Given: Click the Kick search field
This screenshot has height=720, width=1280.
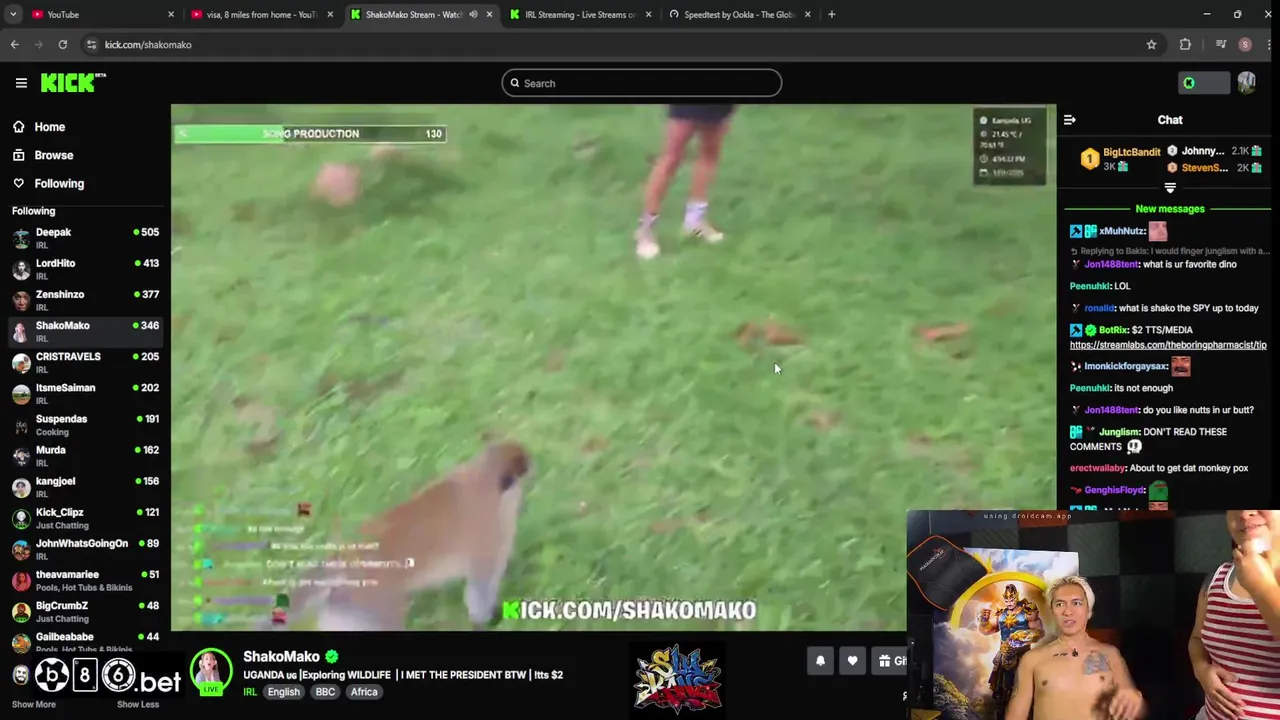Looking at the screenshot, I should 641,83.
